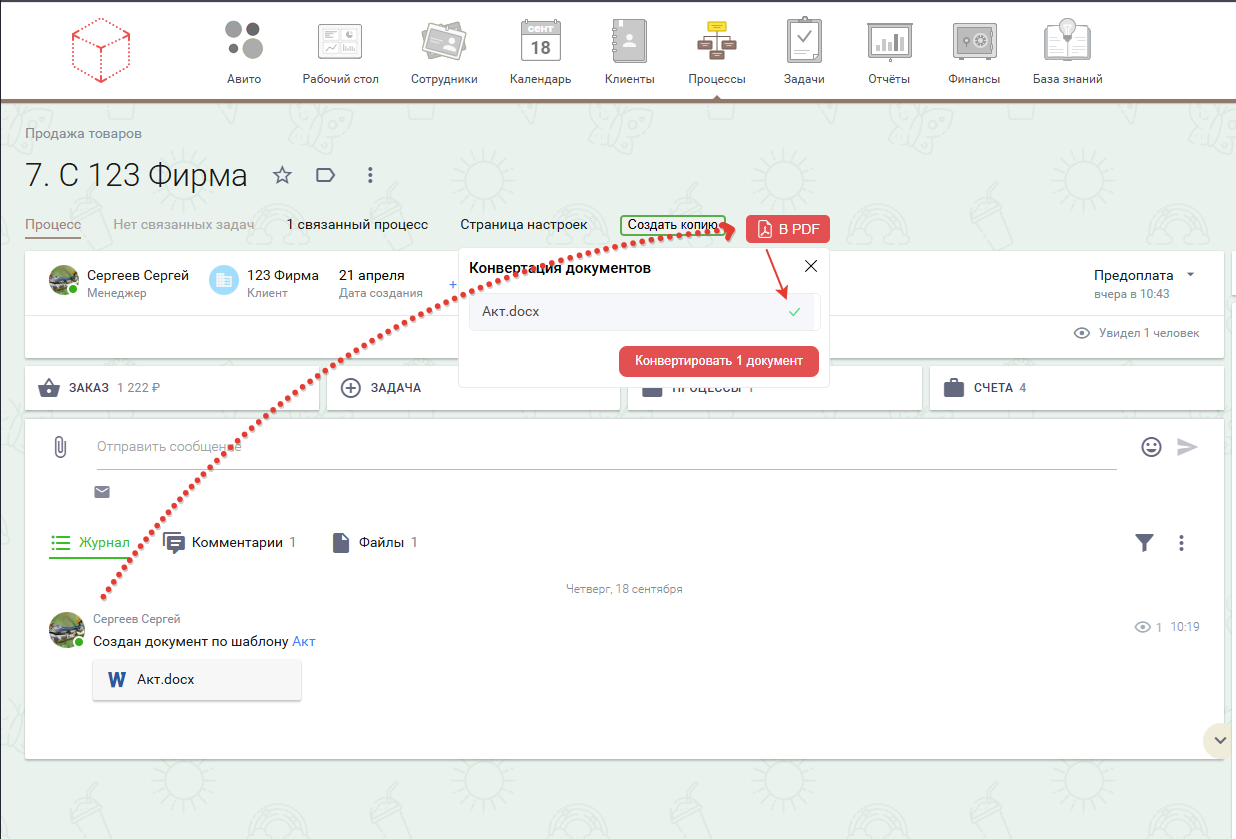Open База знаний knowledge base icon
This screenshot has height=839, width=1236.
click(x=1067, y=42)
